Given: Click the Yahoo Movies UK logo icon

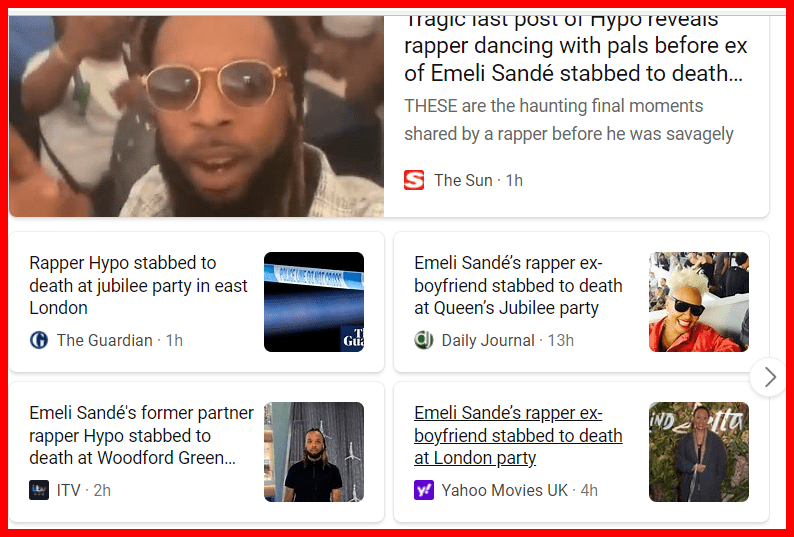Looking at the screenshot, I should pyautogui.click(x=424, y=490).
